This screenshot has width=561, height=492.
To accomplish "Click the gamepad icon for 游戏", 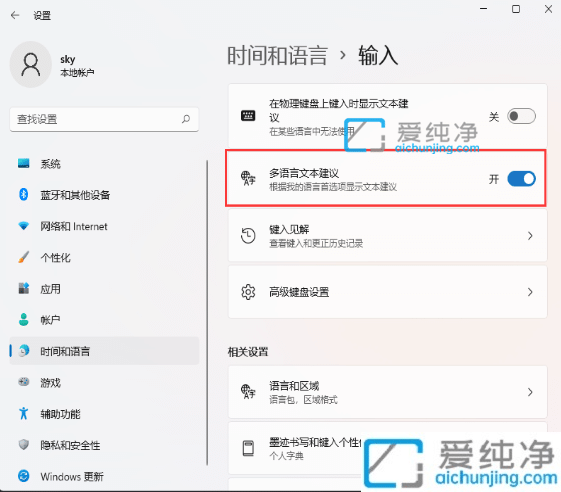I will (24, 382).
